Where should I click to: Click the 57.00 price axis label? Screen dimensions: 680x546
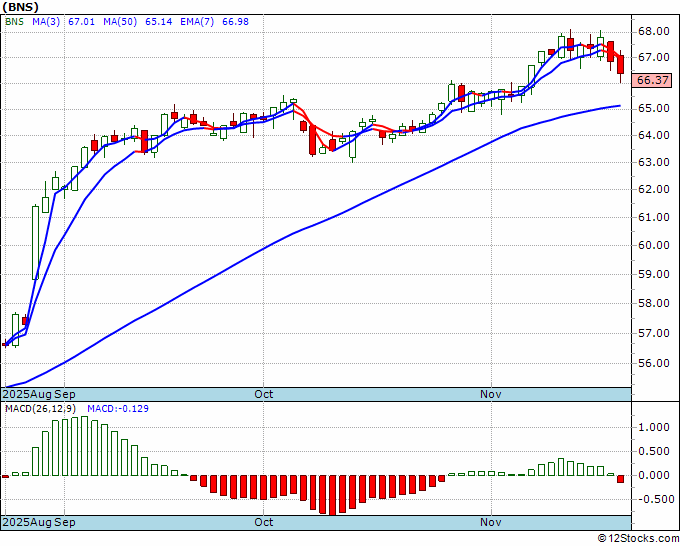653,333
